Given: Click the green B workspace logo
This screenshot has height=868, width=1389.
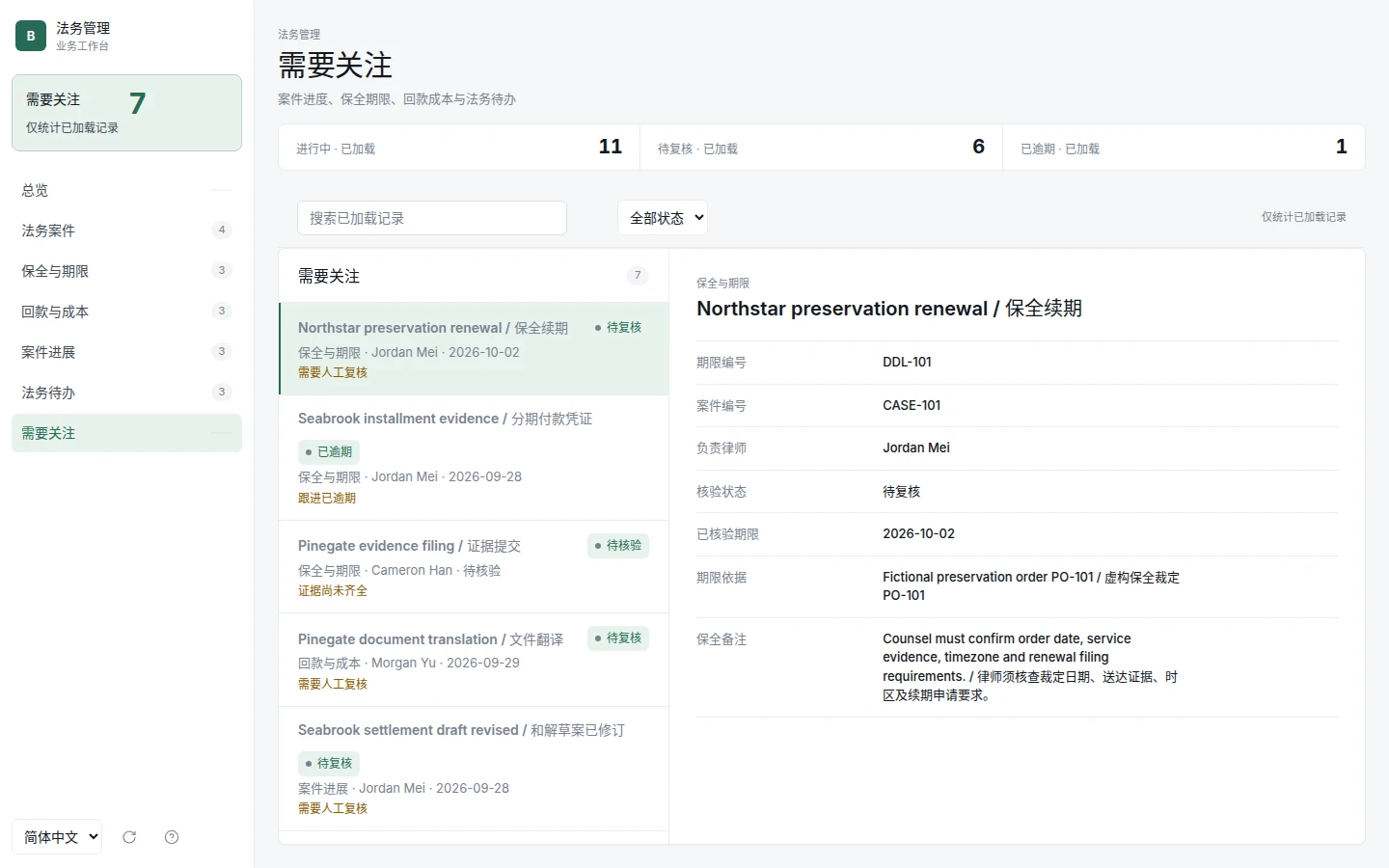Looking at the screenshot, I should click(x=31, y=36).
